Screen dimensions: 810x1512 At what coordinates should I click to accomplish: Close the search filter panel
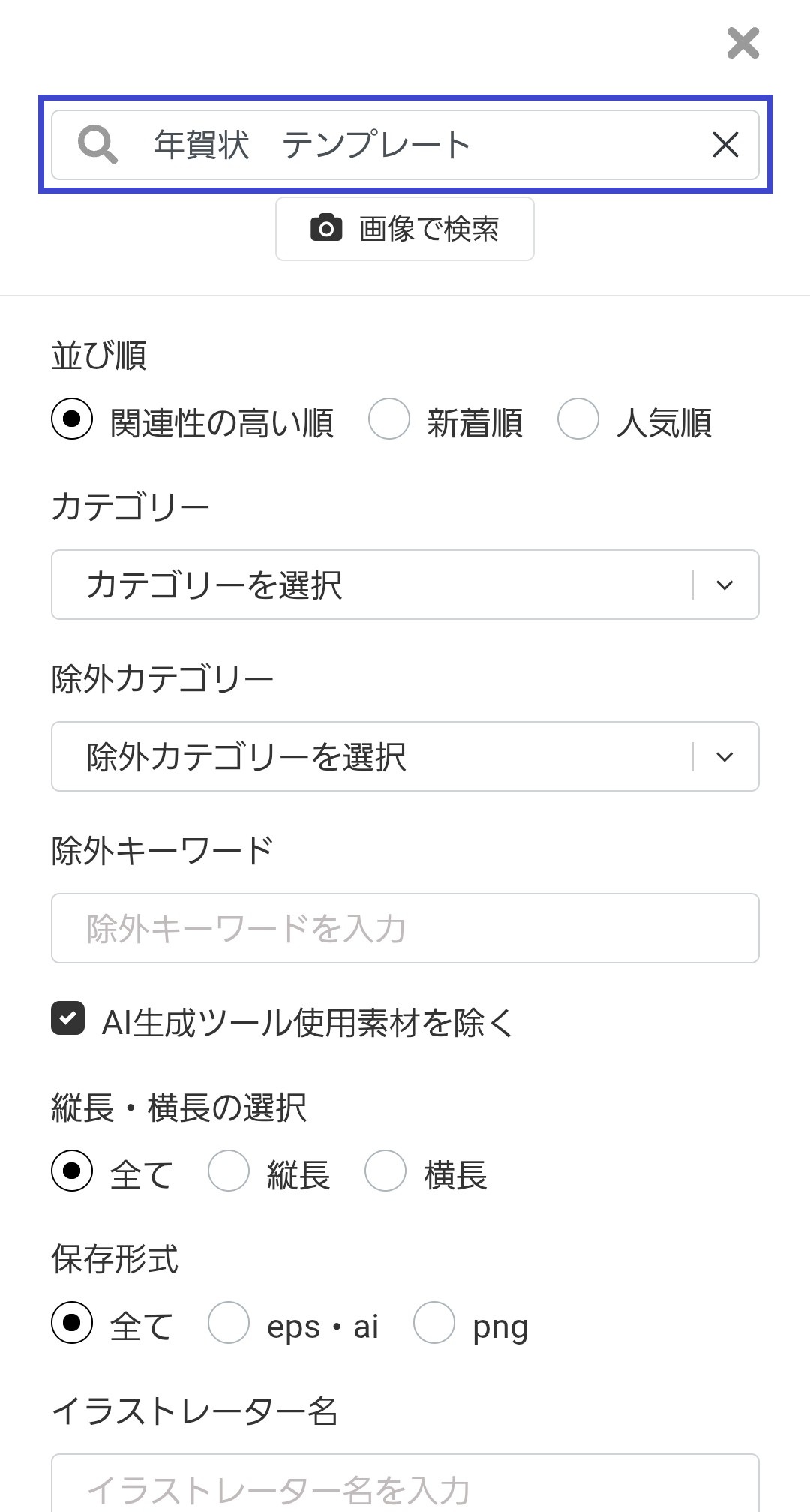point(742,43)
